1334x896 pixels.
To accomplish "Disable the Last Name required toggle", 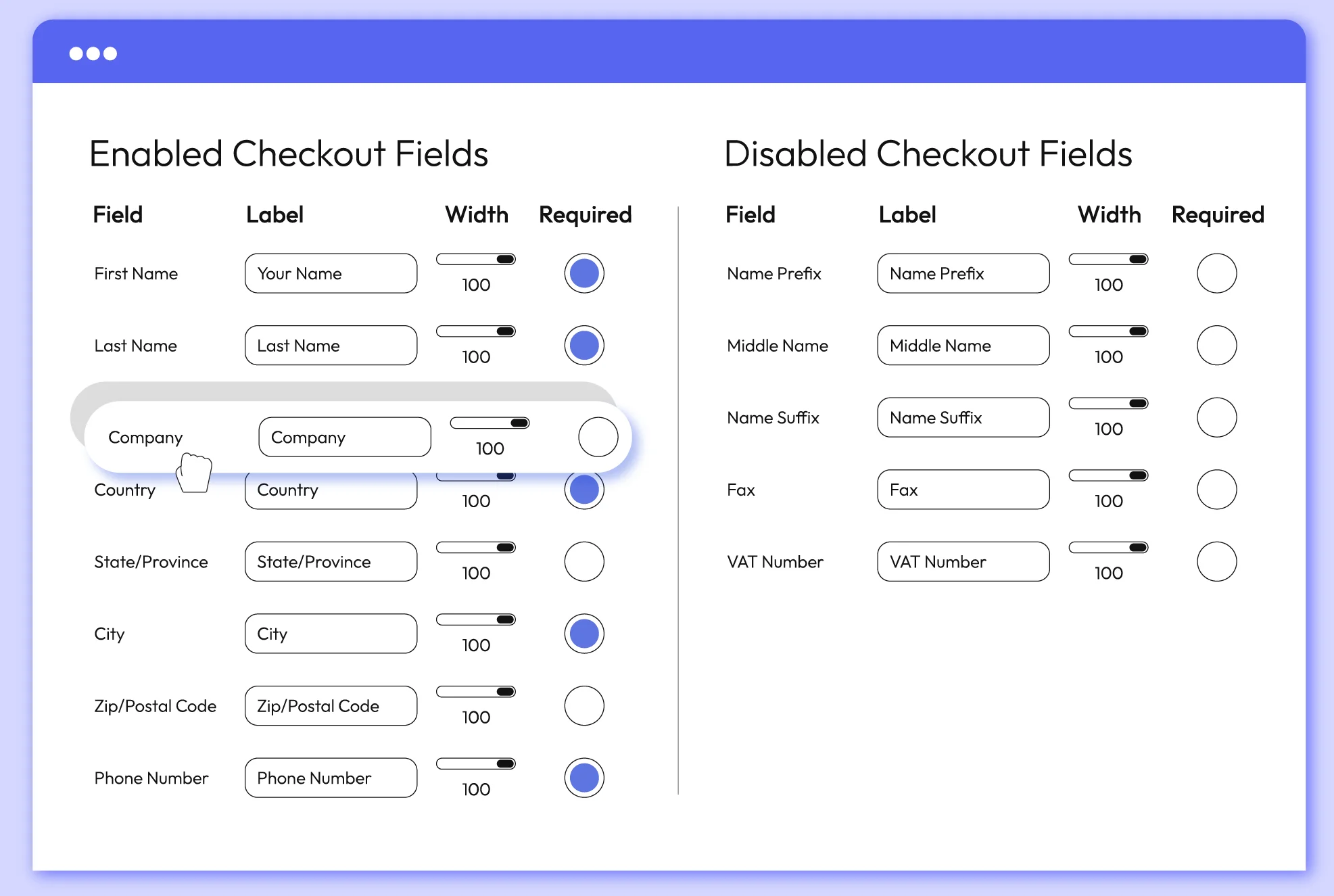I will click(584, 346).
